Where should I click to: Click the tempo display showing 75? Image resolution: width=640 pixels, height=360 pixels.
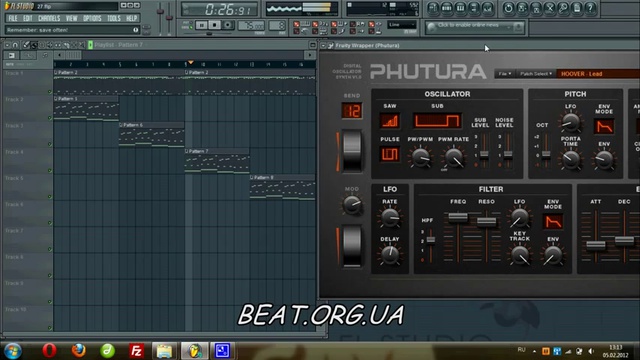[251, 25]
